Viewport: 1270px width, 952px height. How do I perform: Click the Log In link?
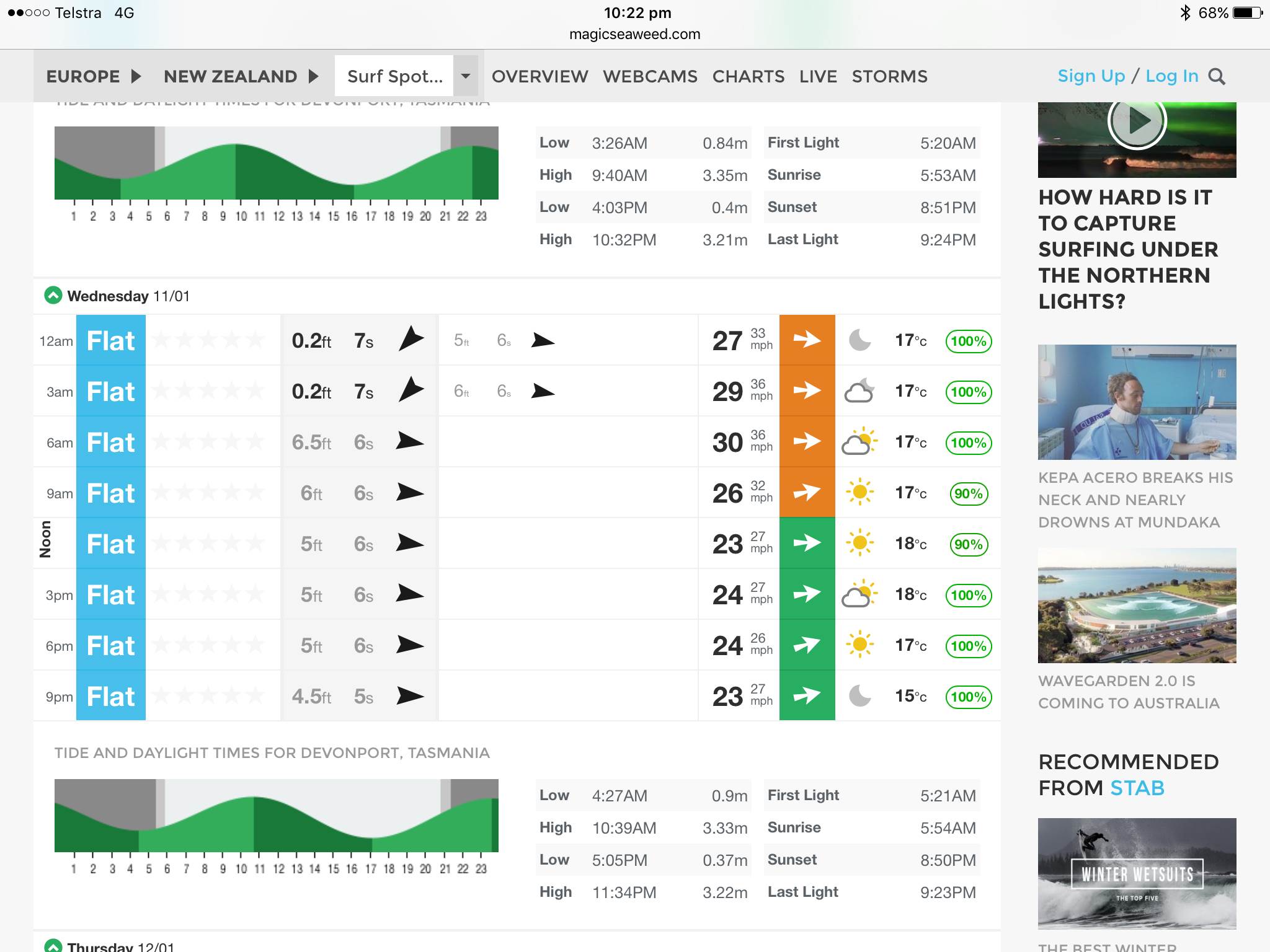[1171, 76]
